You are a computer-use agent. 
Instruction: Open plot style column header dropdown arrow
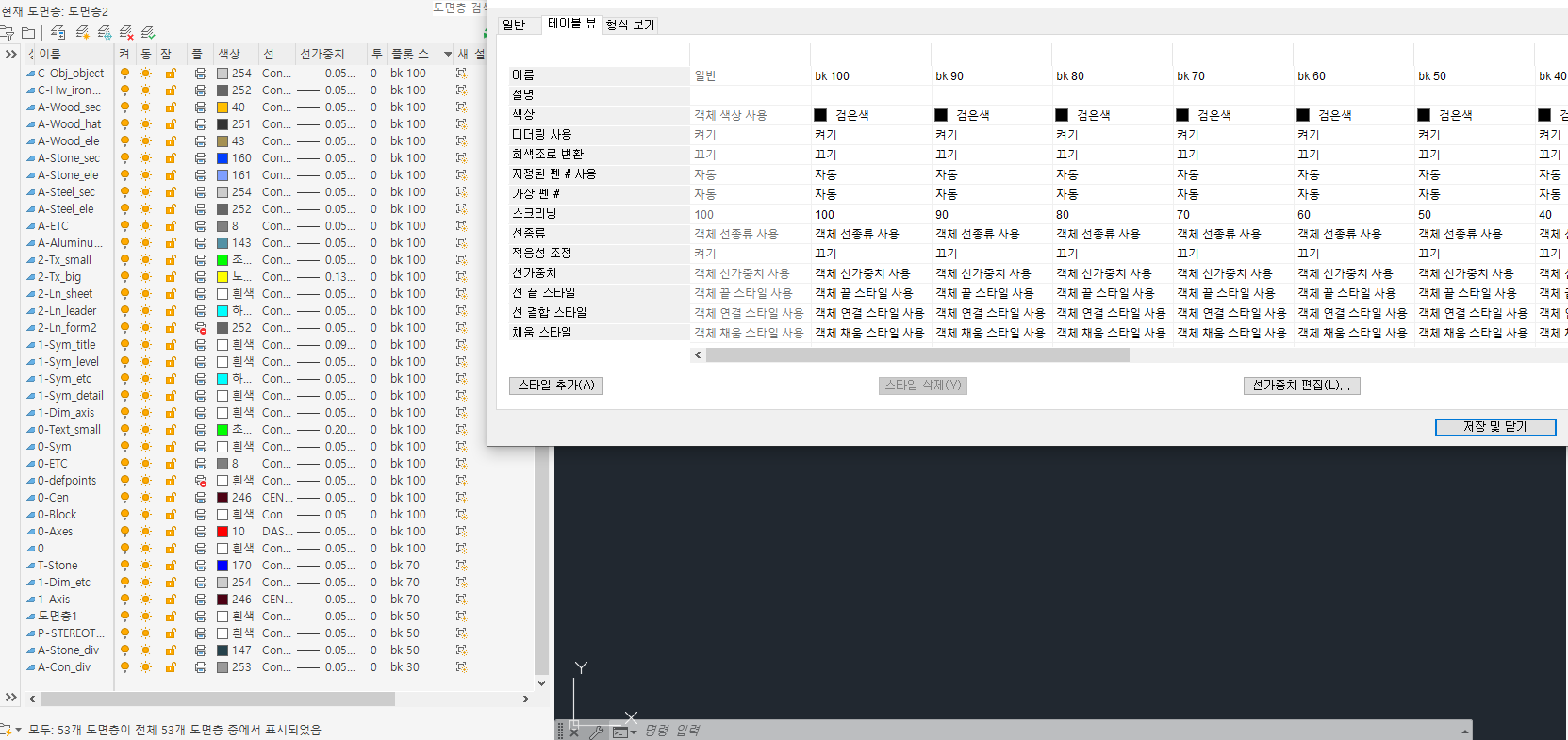(x=448, y=54)
